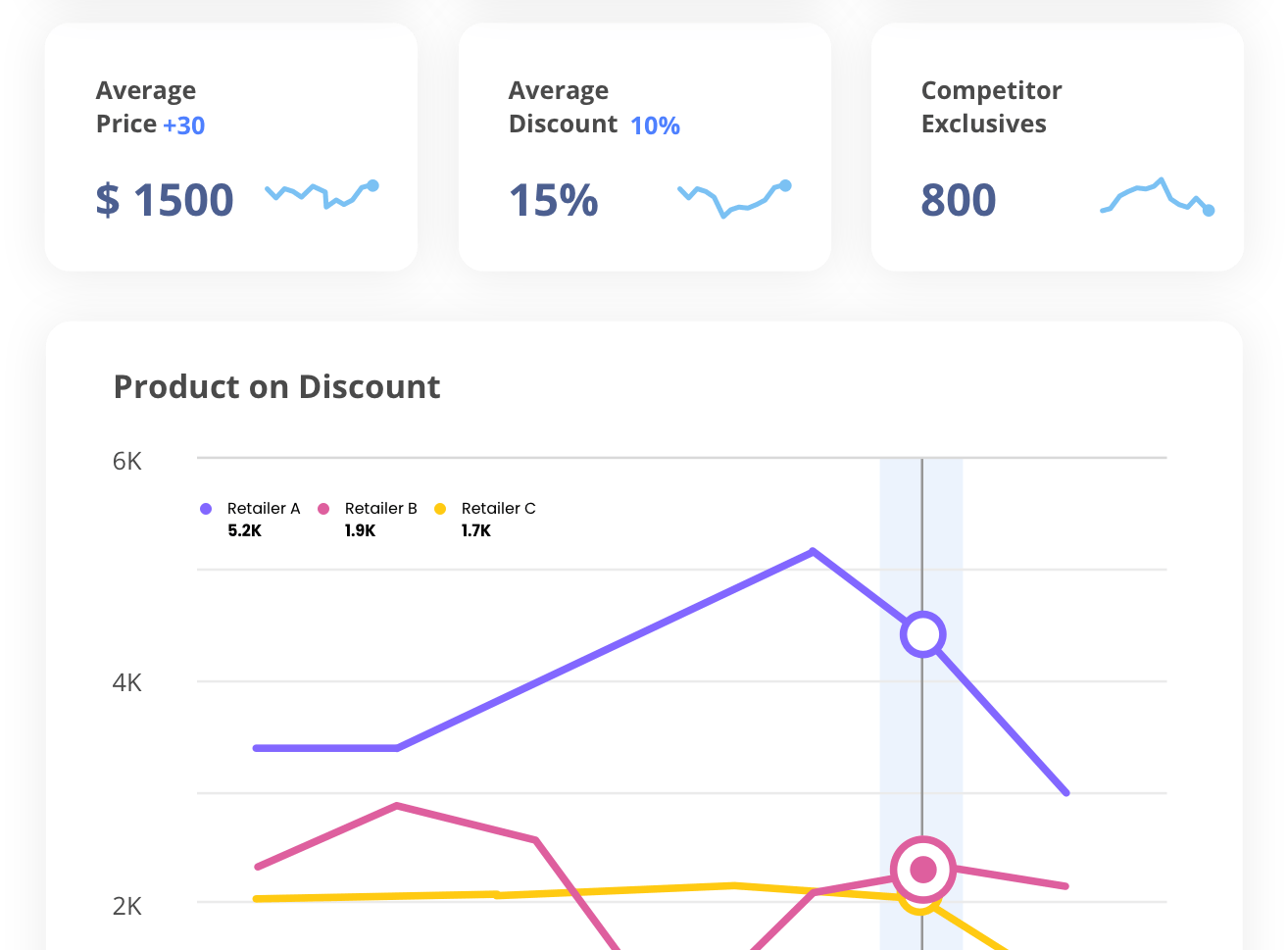
Task: Select the circled Retailer B data point
Action: pyautogui.click(x=922, y=869)
